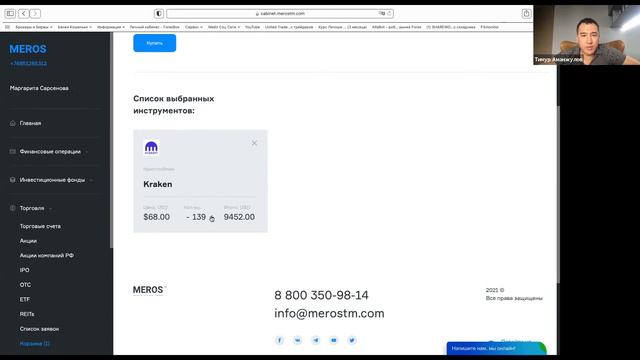Click the Kraken logo thumbnail
This screenshot has height=360, width=640.
[x=151, y=148]
